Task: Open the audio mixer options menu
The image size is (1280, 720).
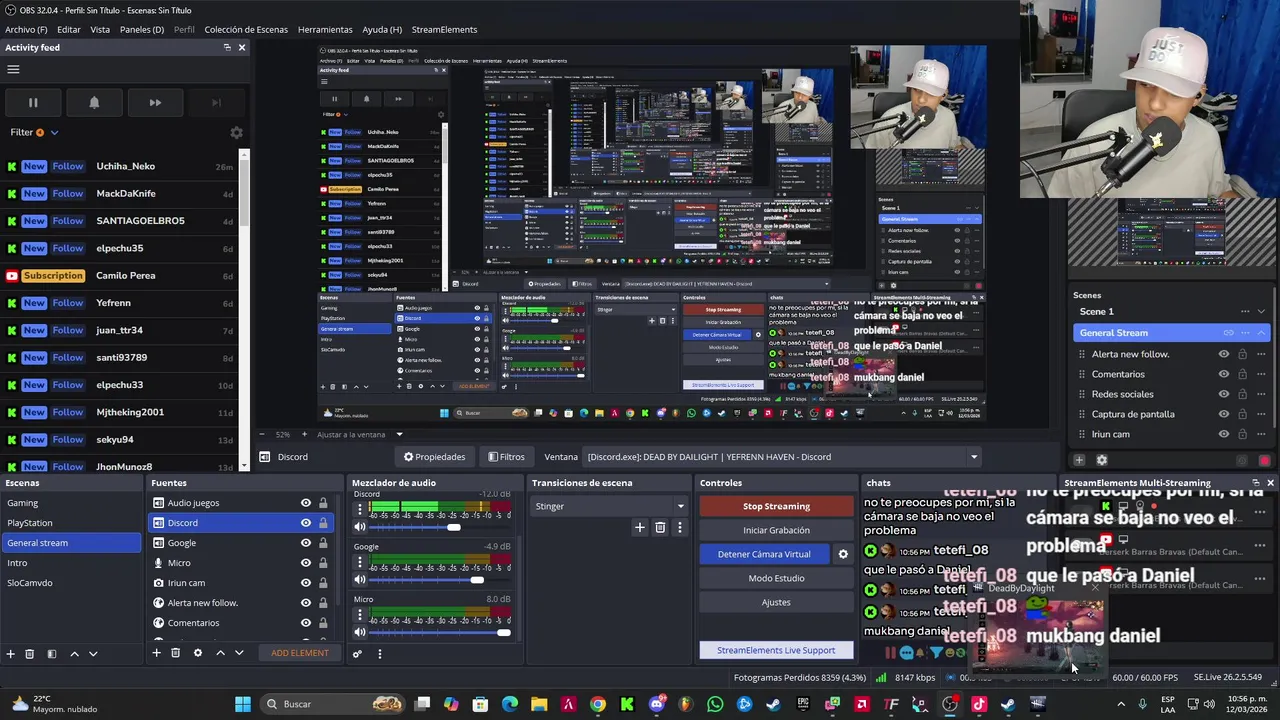Action: pyautogui.click(x=379, y=654)
